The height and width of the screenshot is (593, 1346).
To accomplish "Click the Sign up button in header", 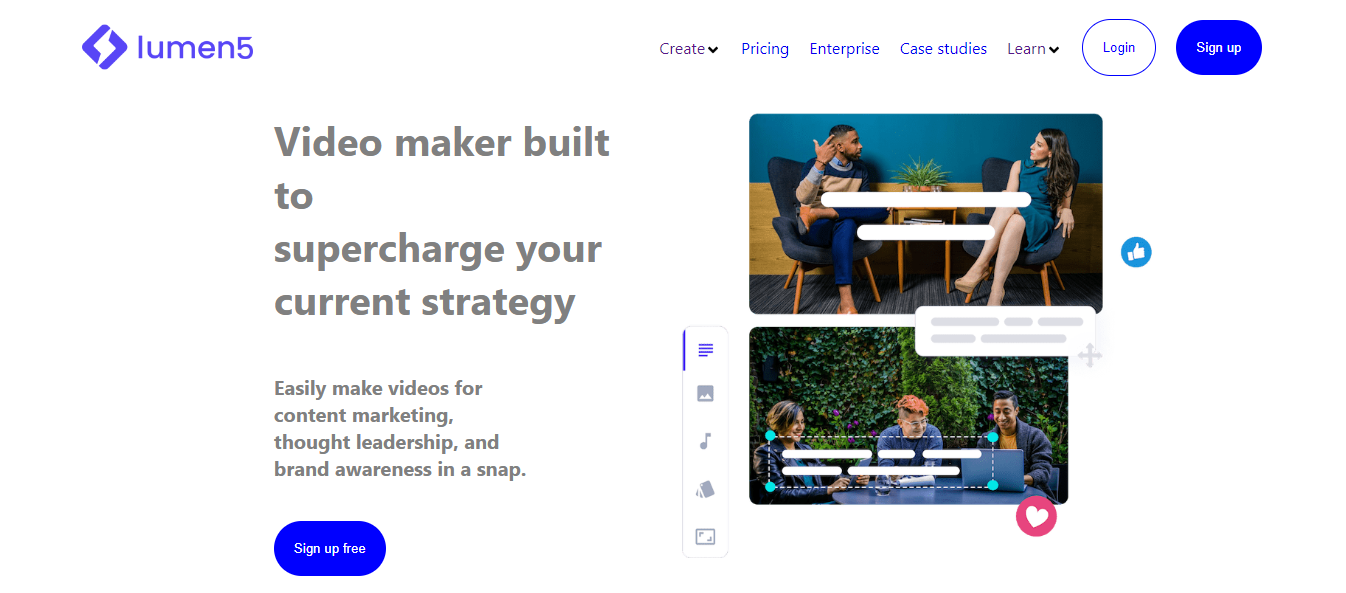I will coord(1219,47).
